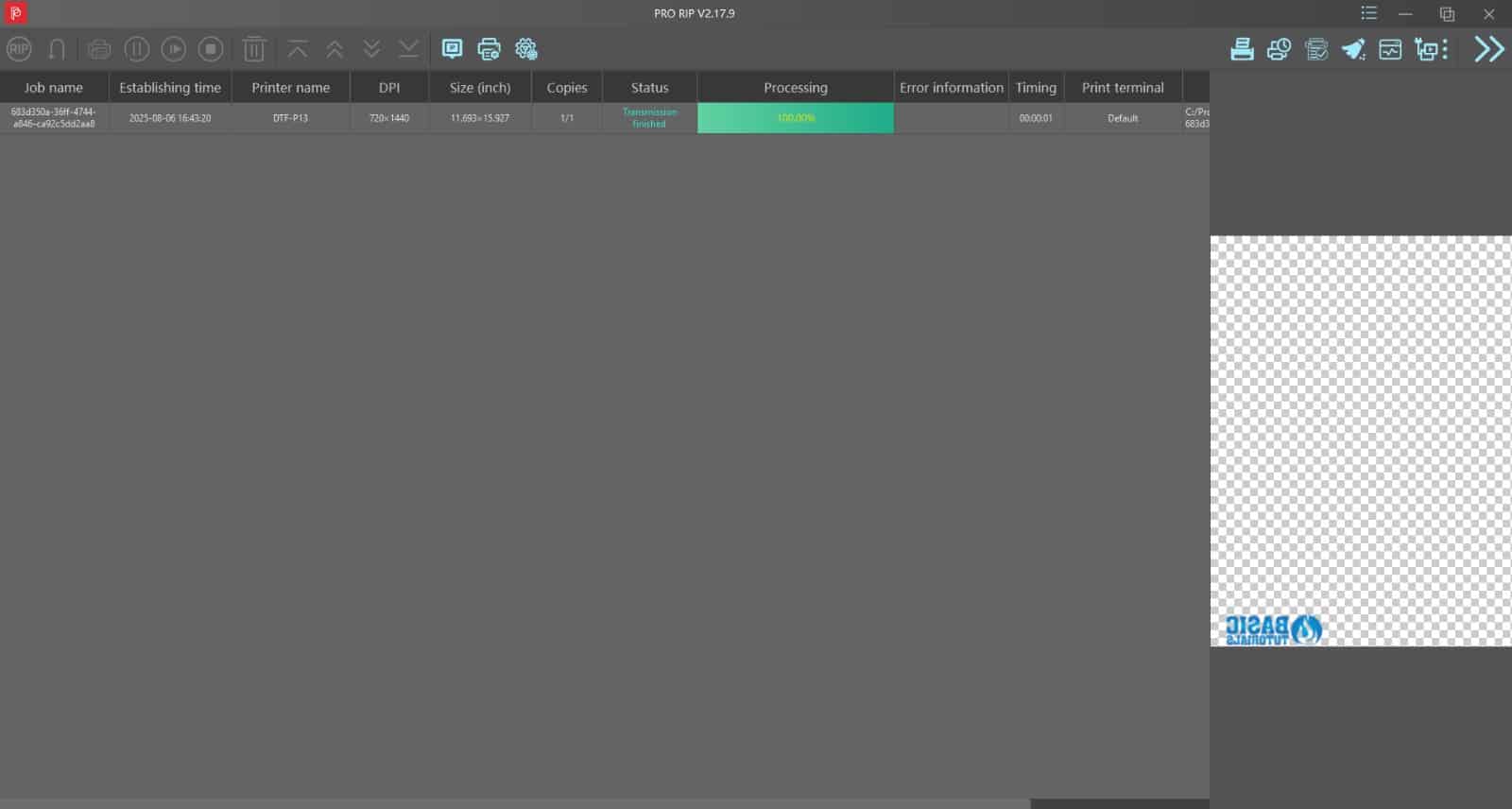Move job to bottom of queue
Viewport: 1512px width, 809px height.
coord(408,49)
